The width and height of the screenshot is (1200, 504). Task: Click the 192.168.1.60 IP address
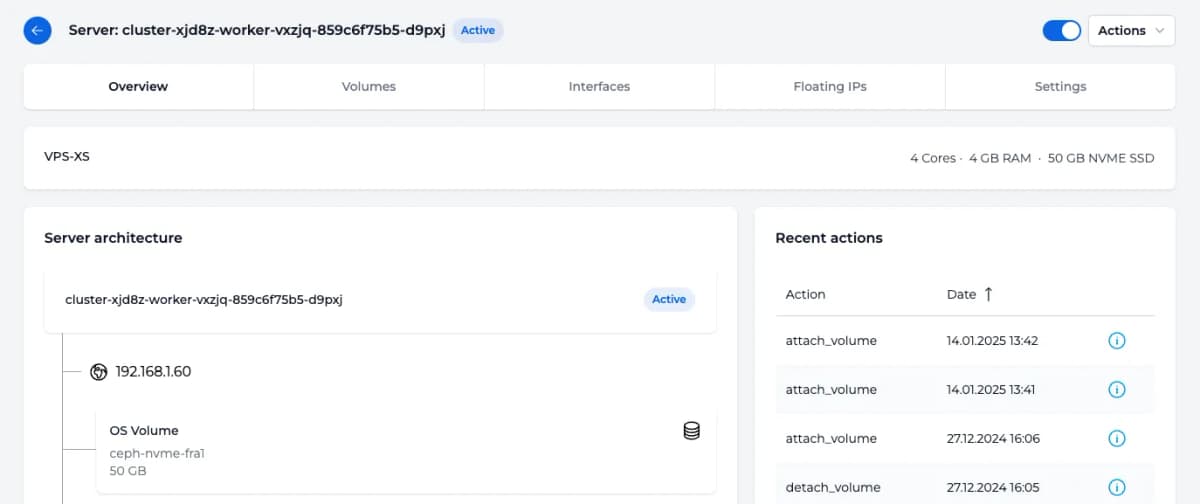(x=153, y=372)
